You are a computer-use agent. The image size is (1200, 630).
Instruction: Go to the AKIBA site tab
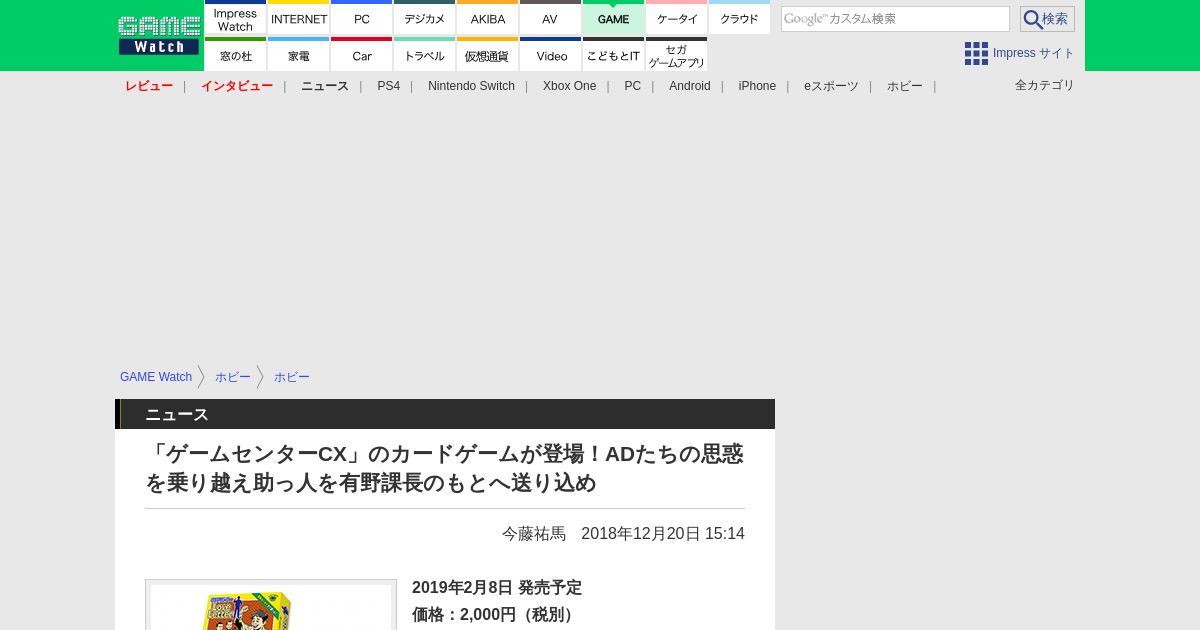(487, 17)
